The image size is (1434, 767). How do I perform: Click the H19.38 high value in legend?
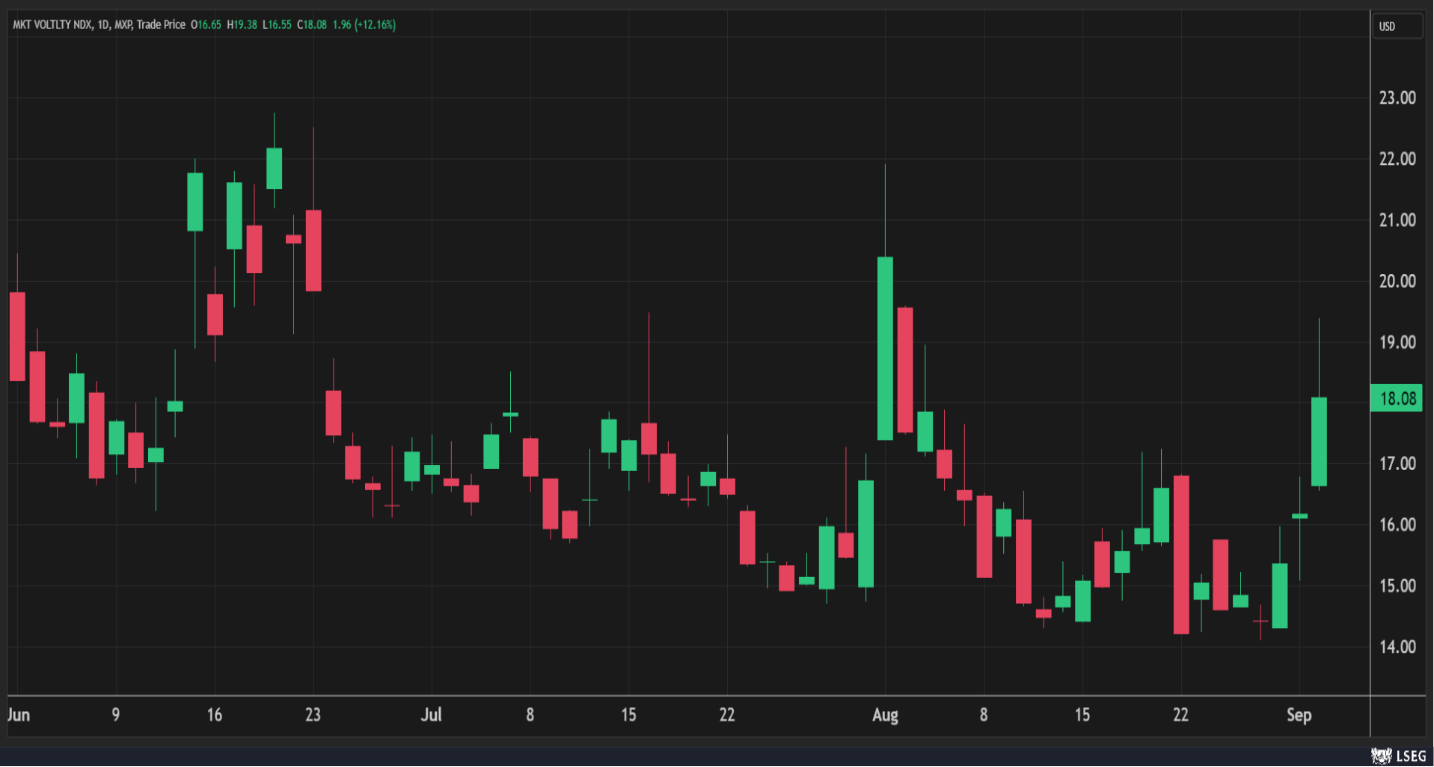pyautogui.click(x=244, y=25)
